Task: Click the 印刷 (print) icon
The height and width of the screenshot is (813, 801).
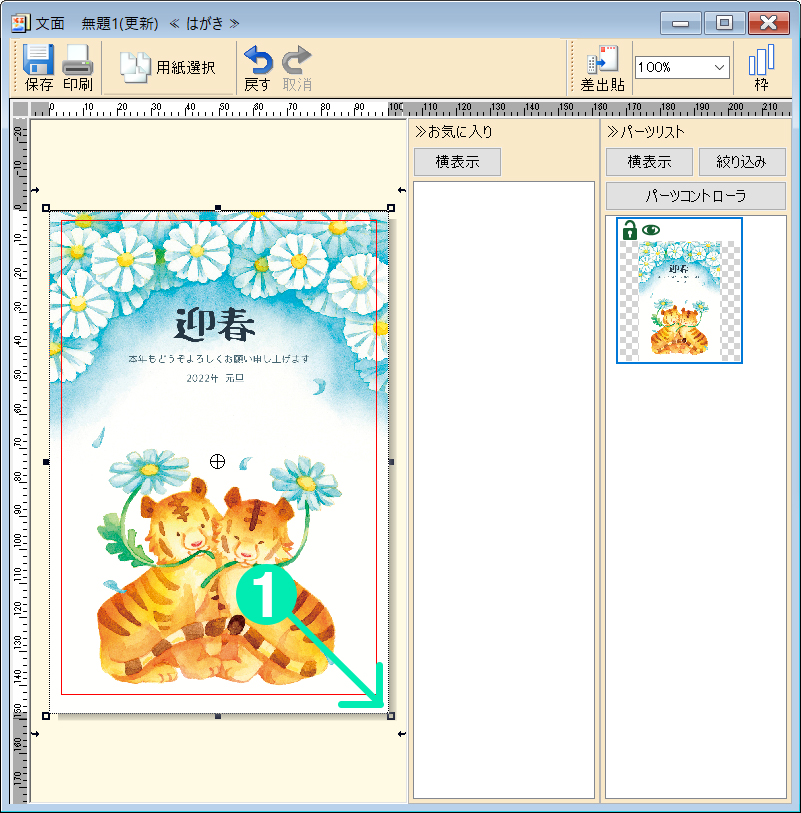Action: [77, 60]
